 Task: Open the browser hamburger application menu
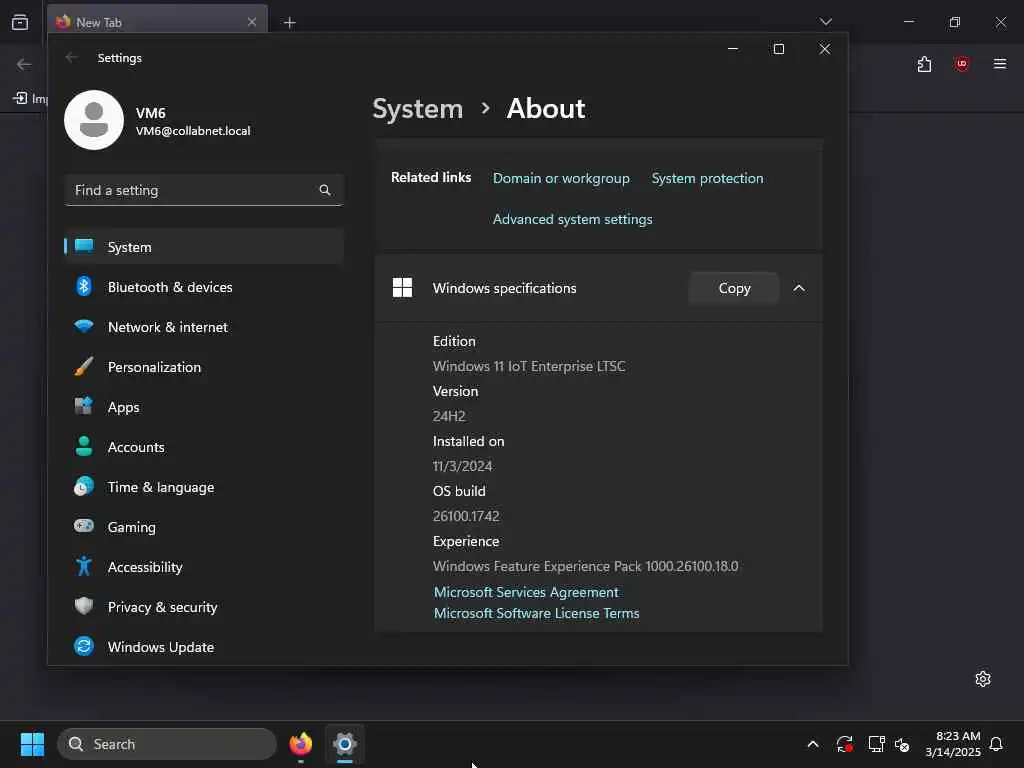click(999, 64)
